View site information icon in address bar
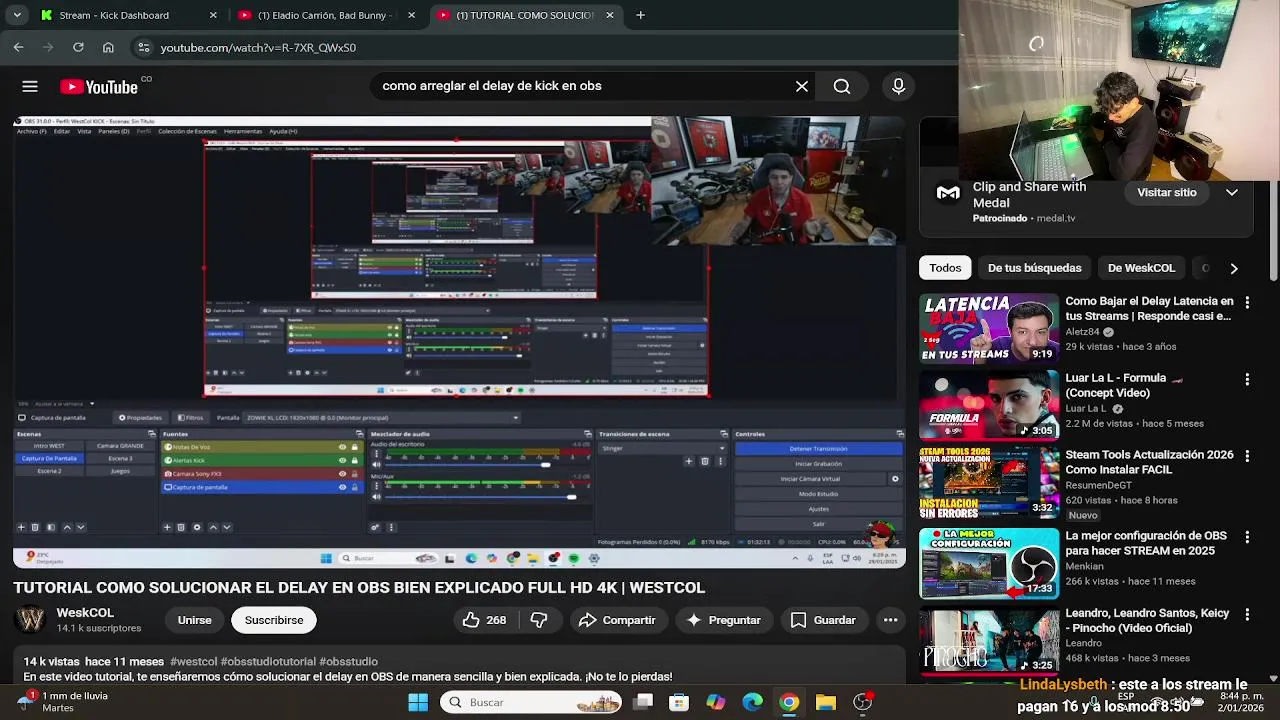 tap(144, 47)
